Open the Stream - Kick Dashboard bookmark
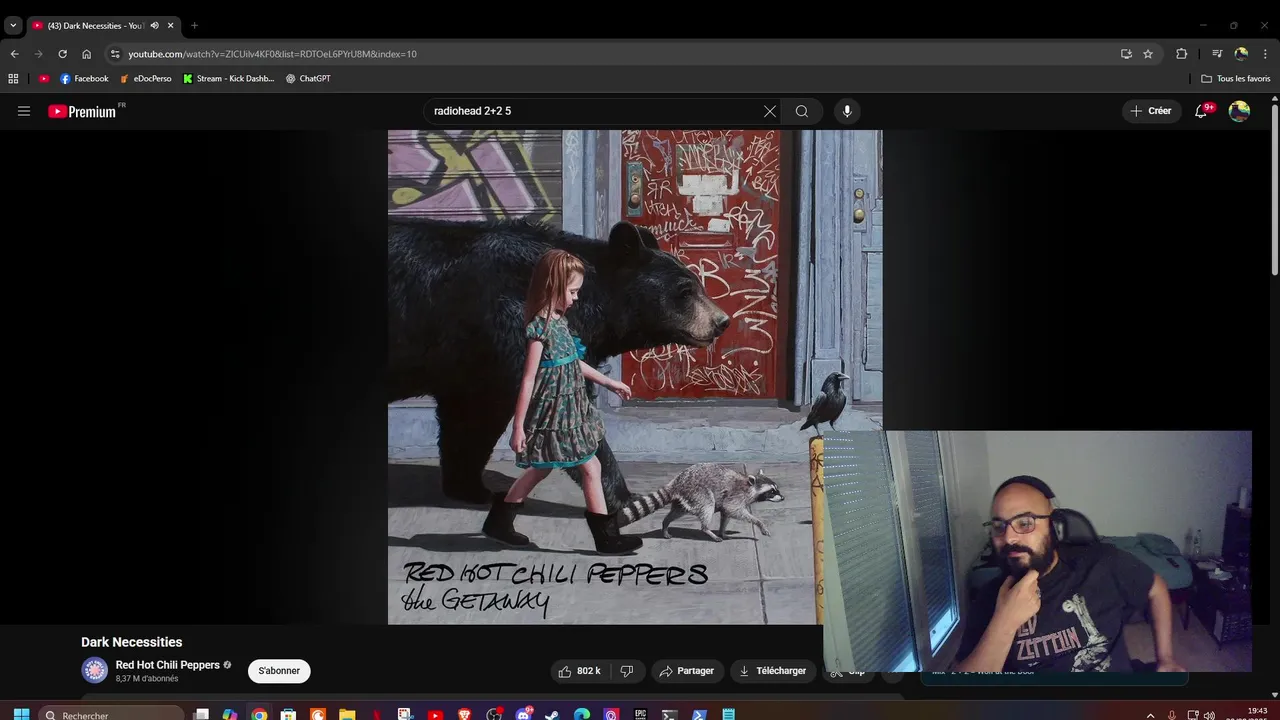 (x=229, y=78)
